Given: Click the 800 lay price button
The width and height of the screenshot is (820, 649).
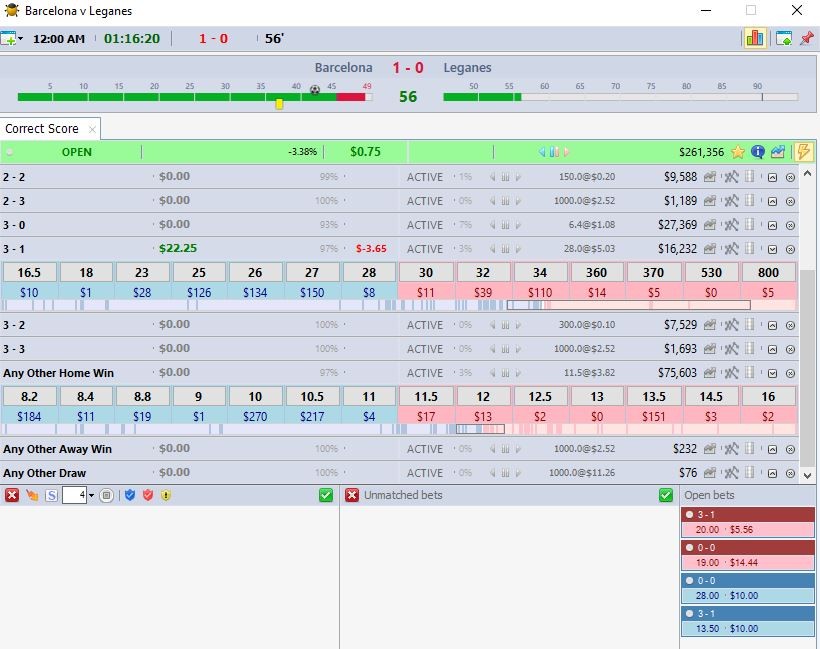Looking at the screenshot, I should click(x=768, y=272).
